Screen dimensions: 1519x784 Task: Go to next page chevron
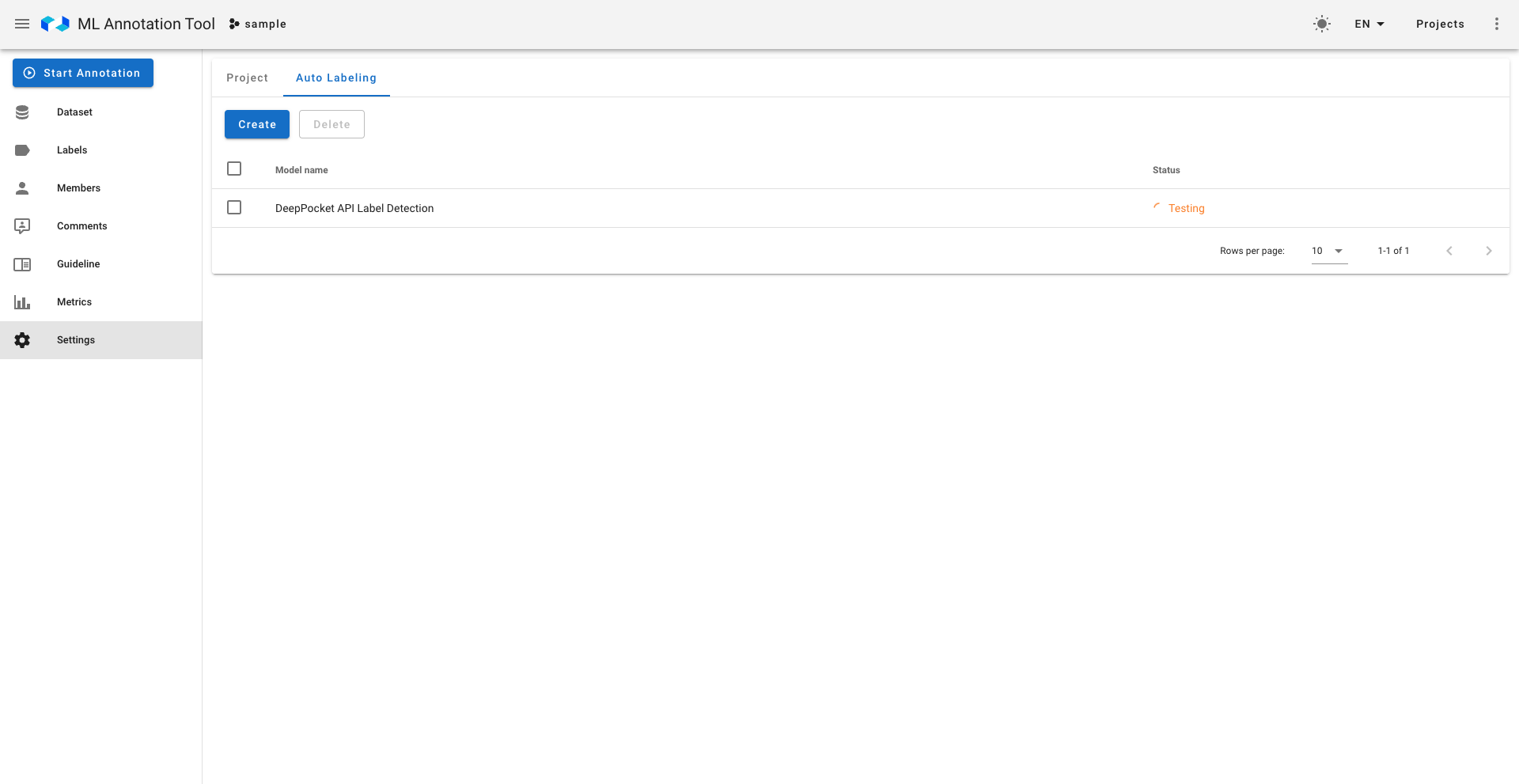[1488, 251]
